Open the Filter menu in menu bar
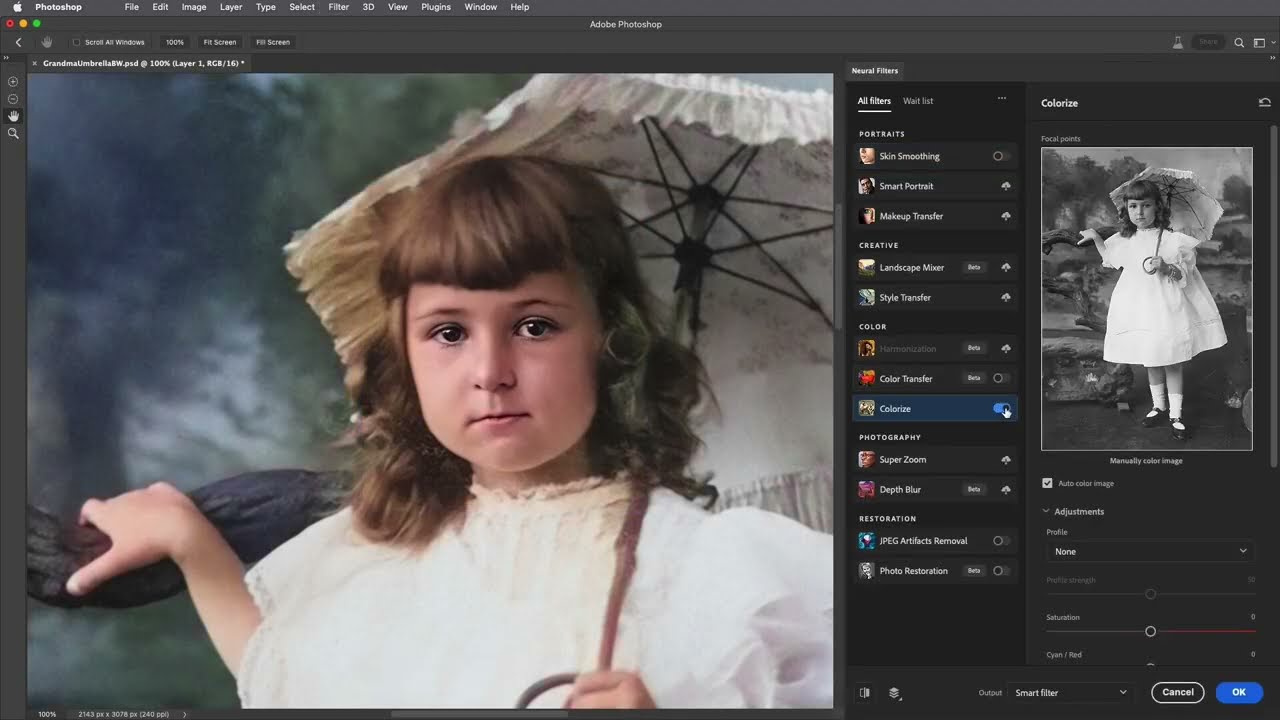This screenshot has width=1280, height=720. coord(339,7)
